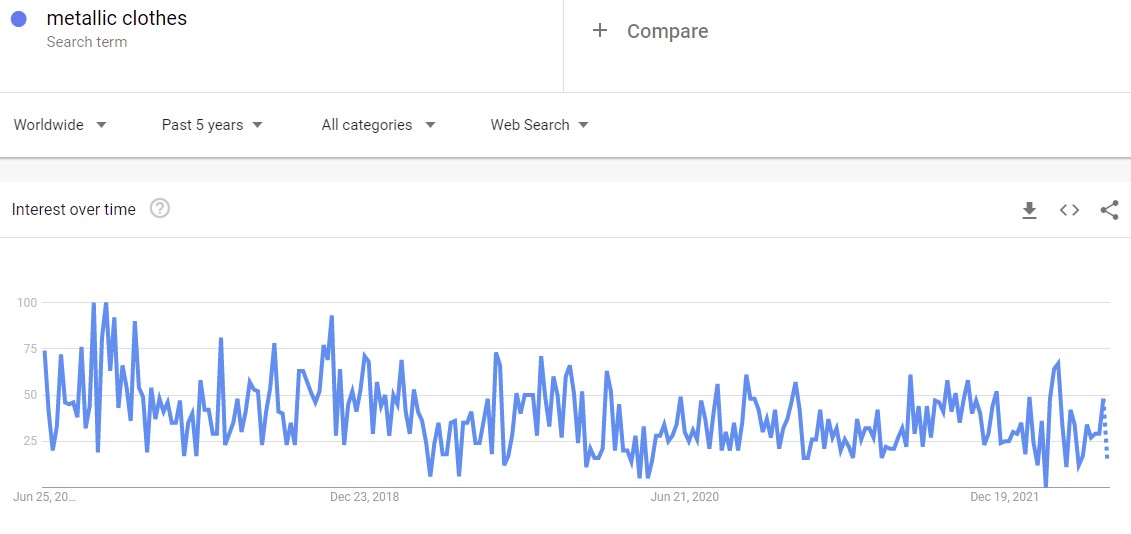
Task: Download the Interest over time CSV
Action: (x=1029, y=210)
